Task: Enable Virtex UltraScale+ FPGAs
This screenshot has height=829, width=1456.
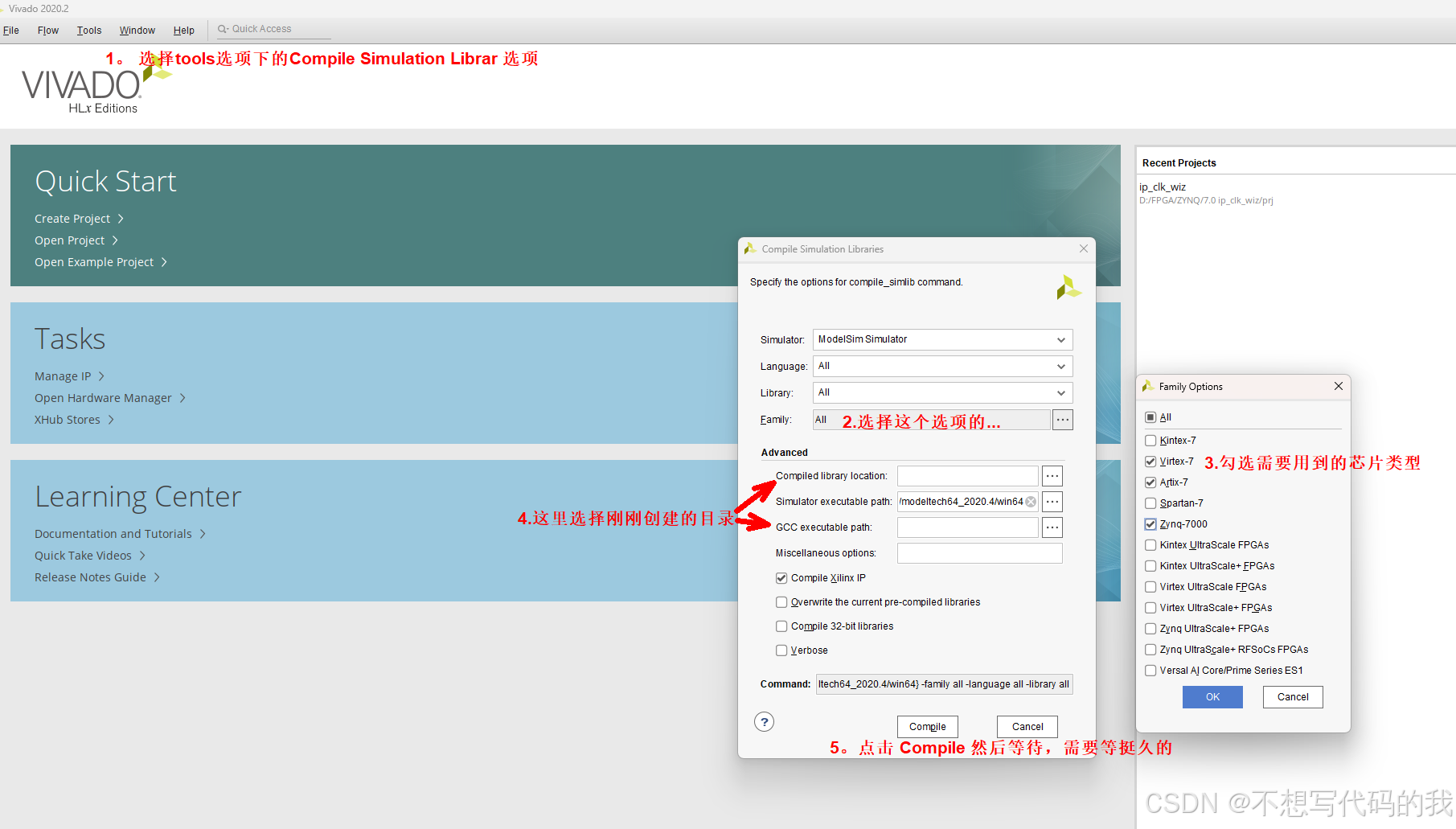Action: (1150, 608)
